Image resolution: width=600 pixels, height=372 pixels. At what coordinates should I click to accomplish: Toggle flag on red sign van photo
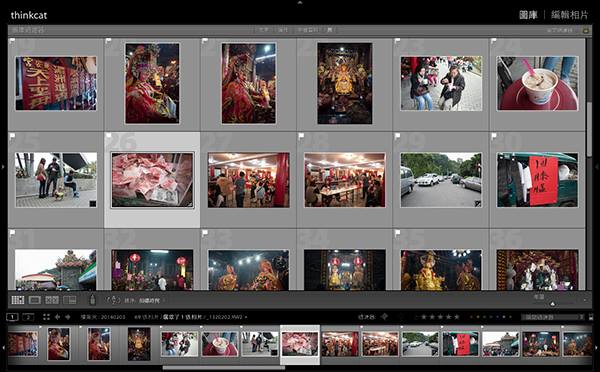(x=494, y=135)
